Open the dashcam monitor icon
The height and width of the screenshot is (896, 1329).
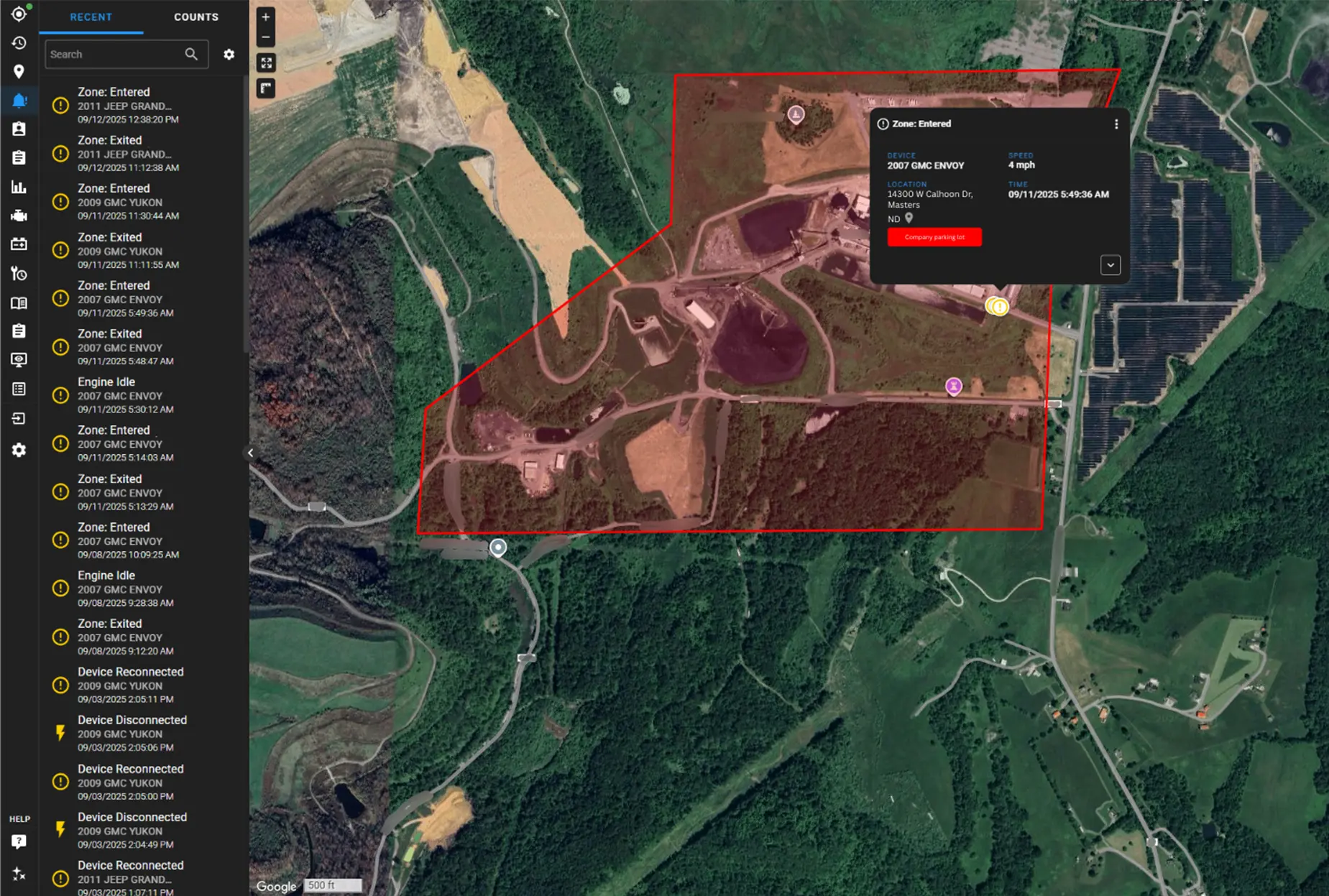(19, 359)
